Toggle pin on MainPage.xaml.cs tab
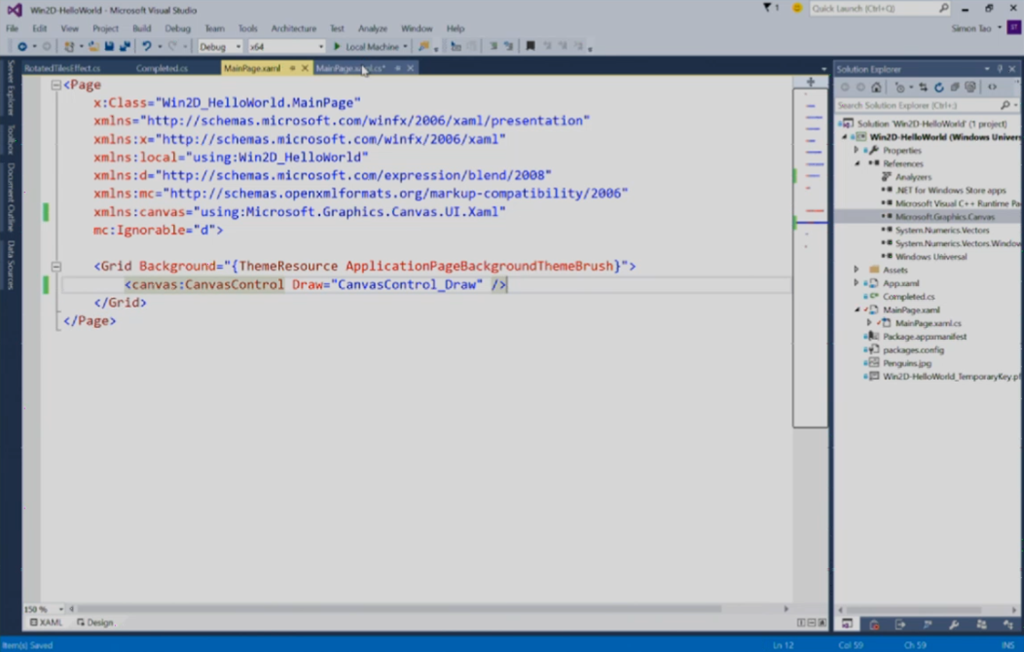 tap(398, 68)
